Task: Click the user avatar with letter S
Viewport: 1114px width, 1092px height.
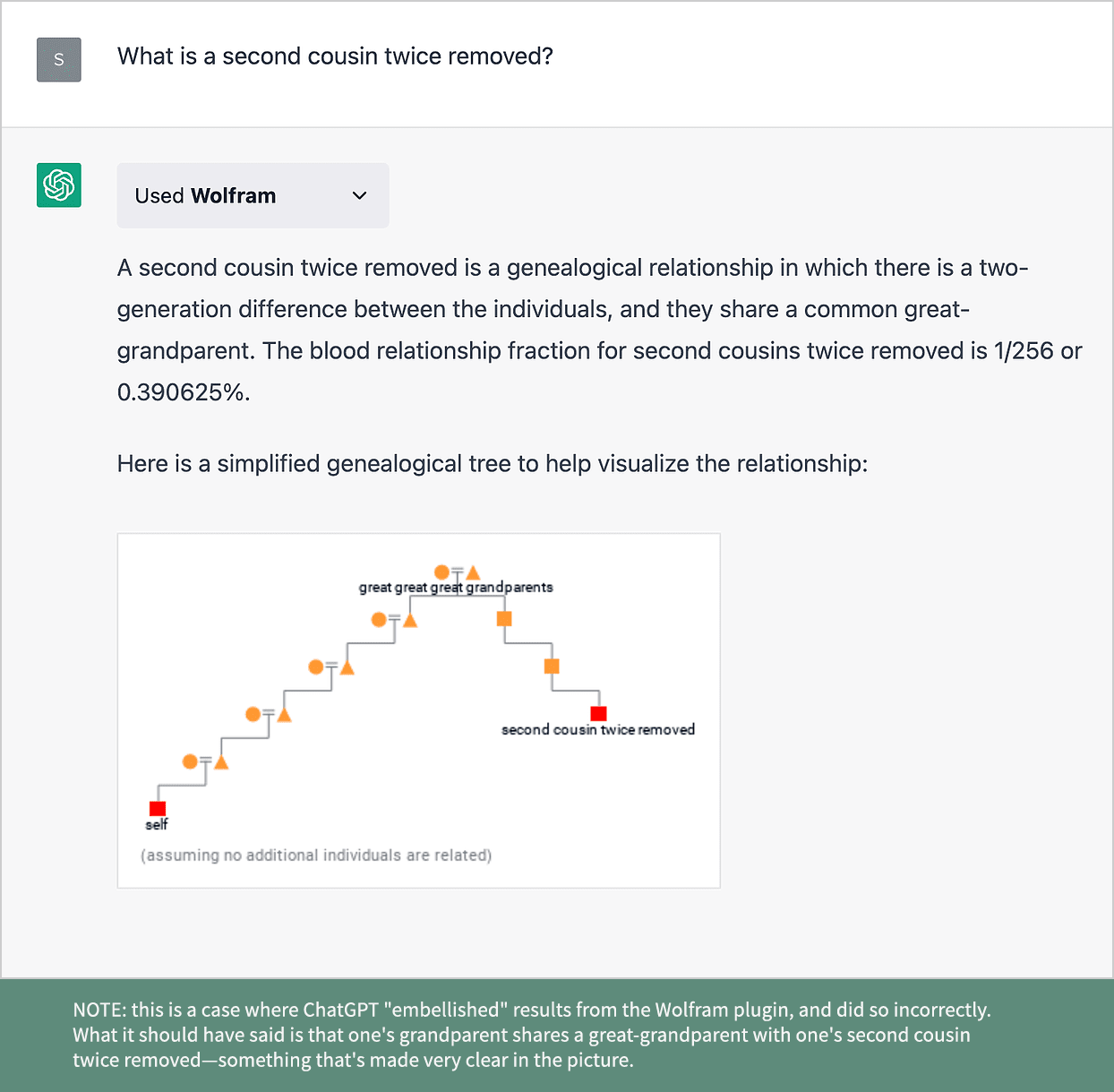Action: tap(59, 60)
